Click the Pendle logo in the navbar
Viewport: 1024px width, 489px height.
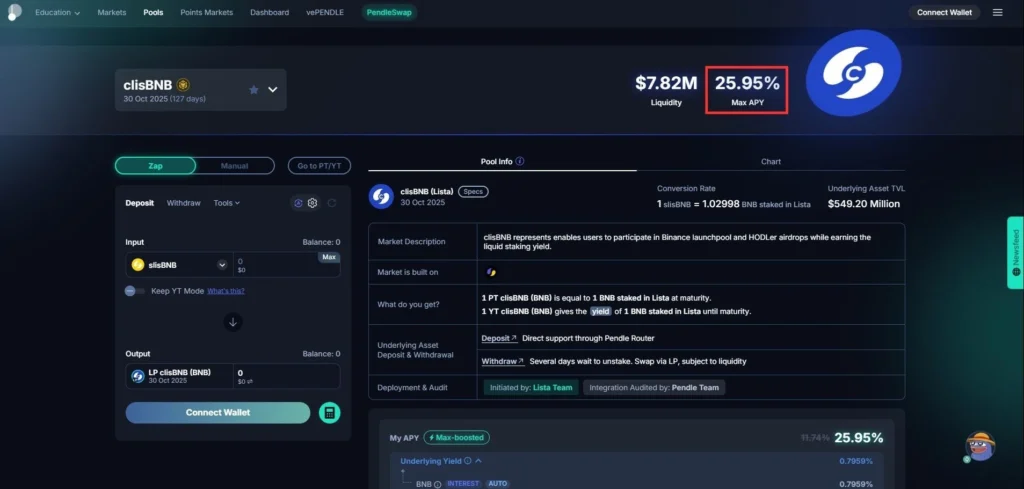point(14,12)
